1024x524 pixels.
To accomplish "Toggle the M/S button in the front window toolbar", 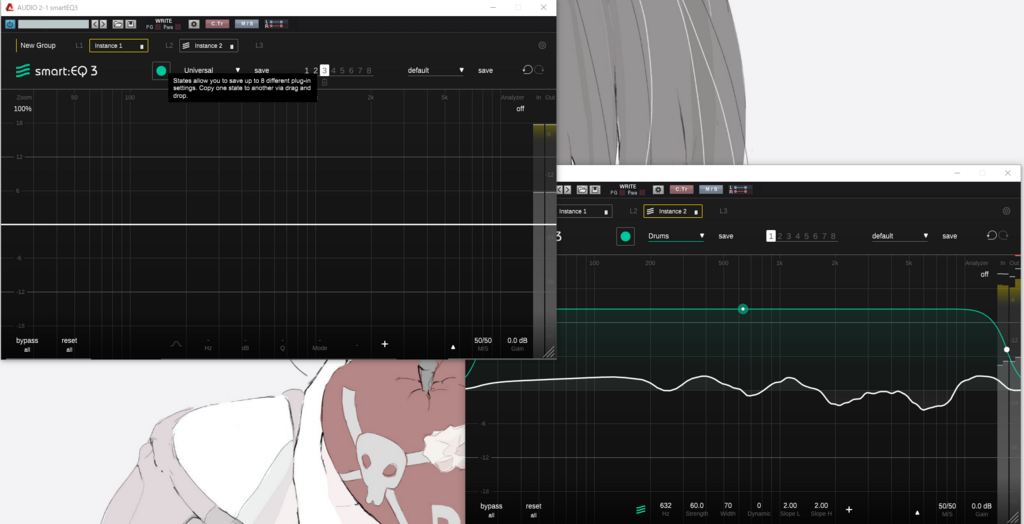I will (247, 24).
